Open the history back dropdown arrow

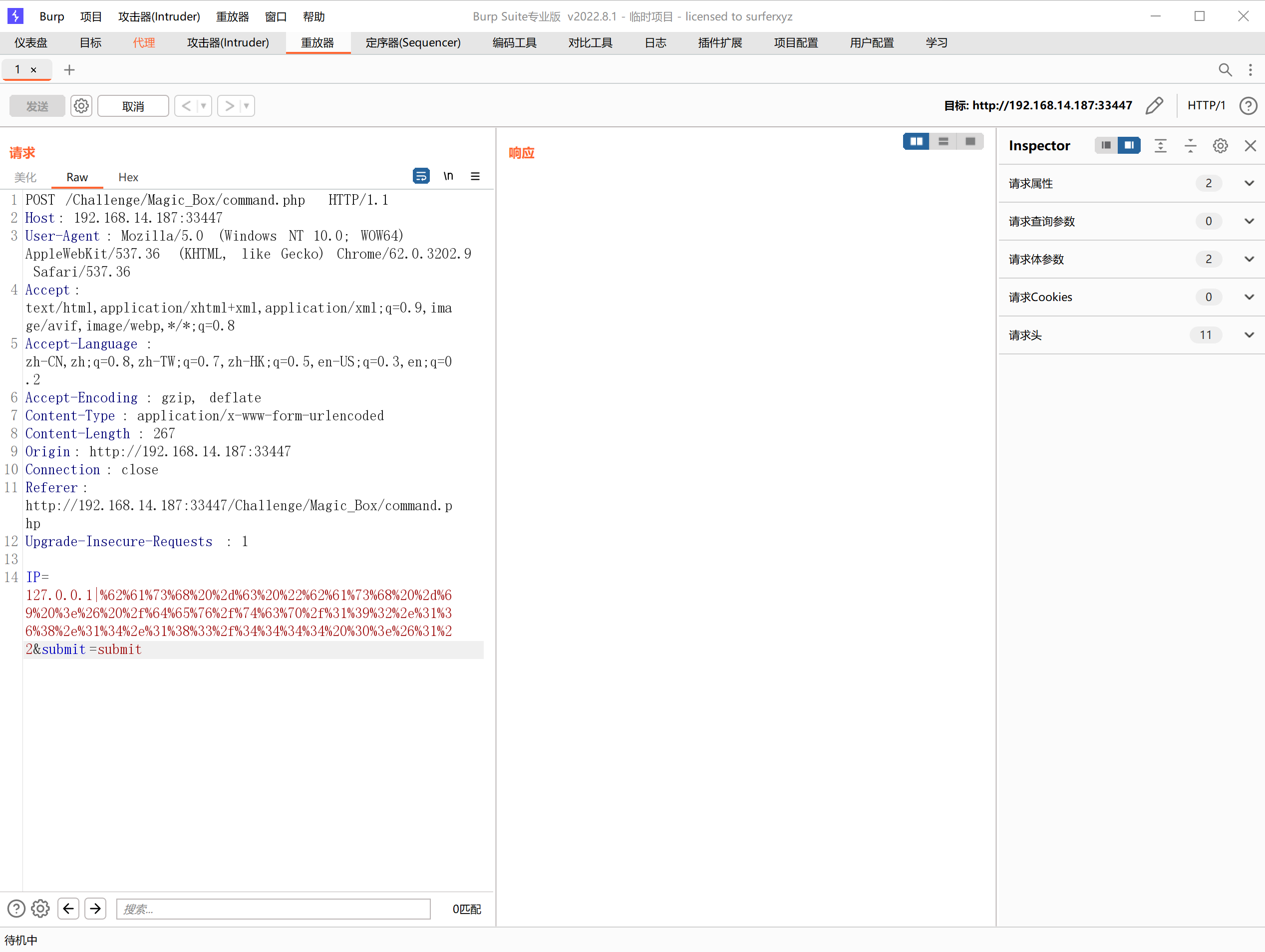coord(203,106)
